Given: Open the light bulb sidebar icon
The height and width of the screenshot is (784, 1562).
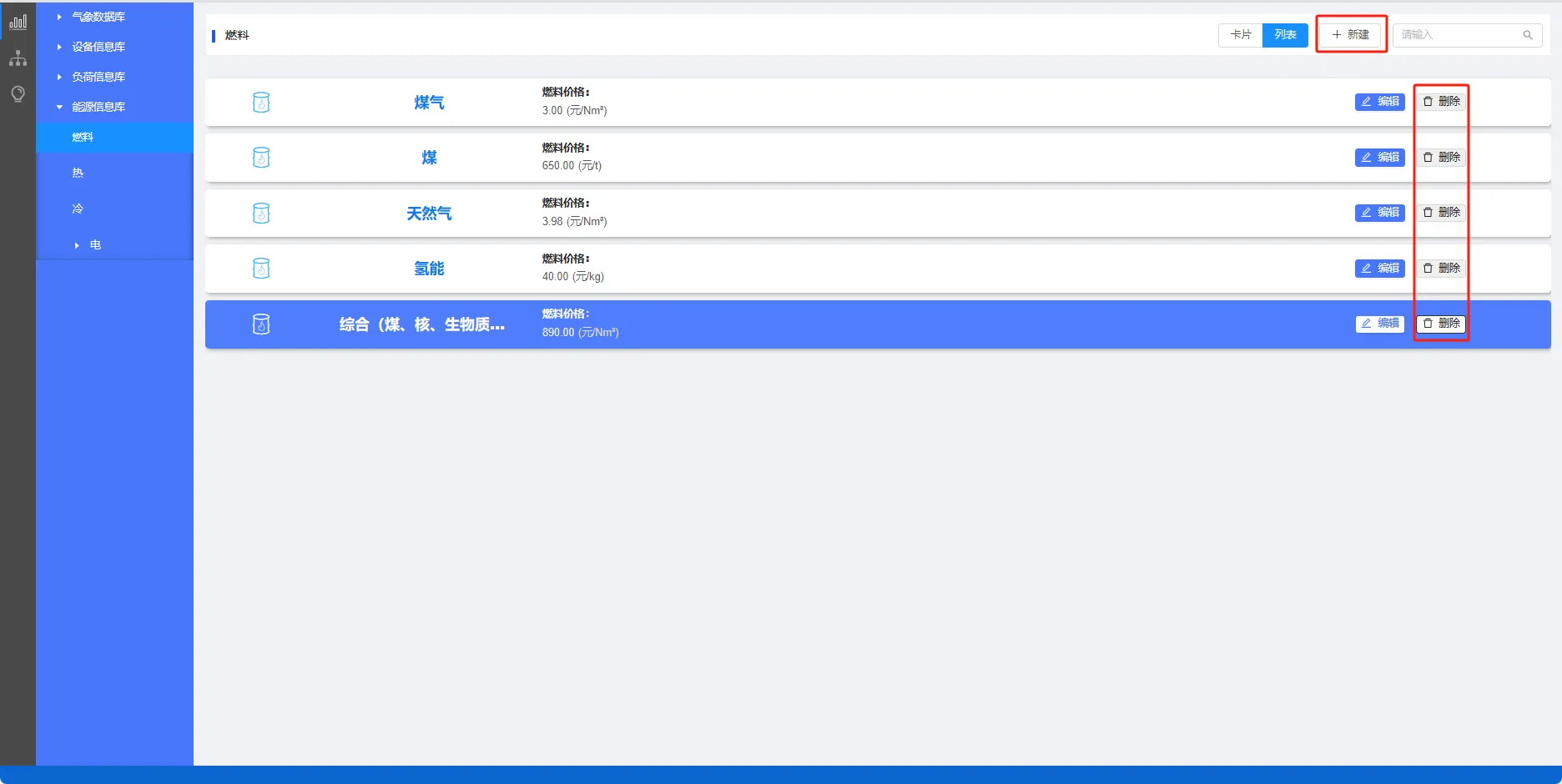Looking at the screenshot, I should [x=18, y=93].
